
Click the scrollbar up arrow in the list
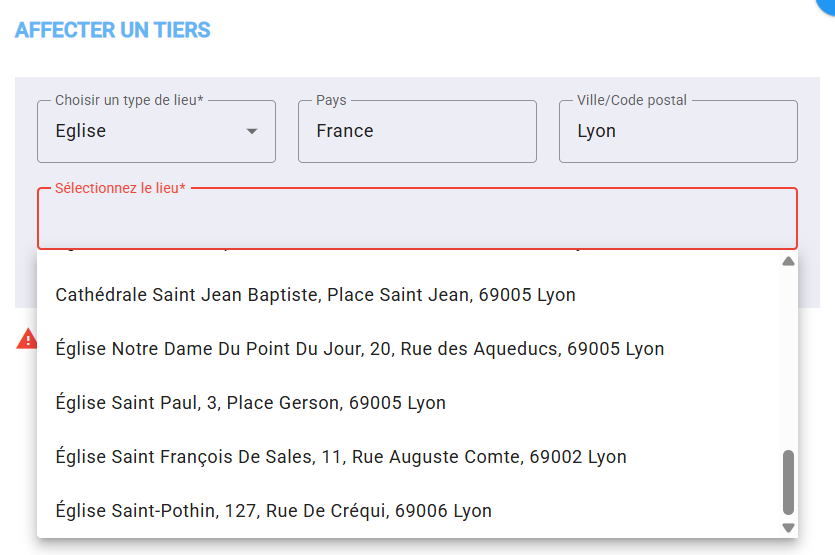[788, 262]
